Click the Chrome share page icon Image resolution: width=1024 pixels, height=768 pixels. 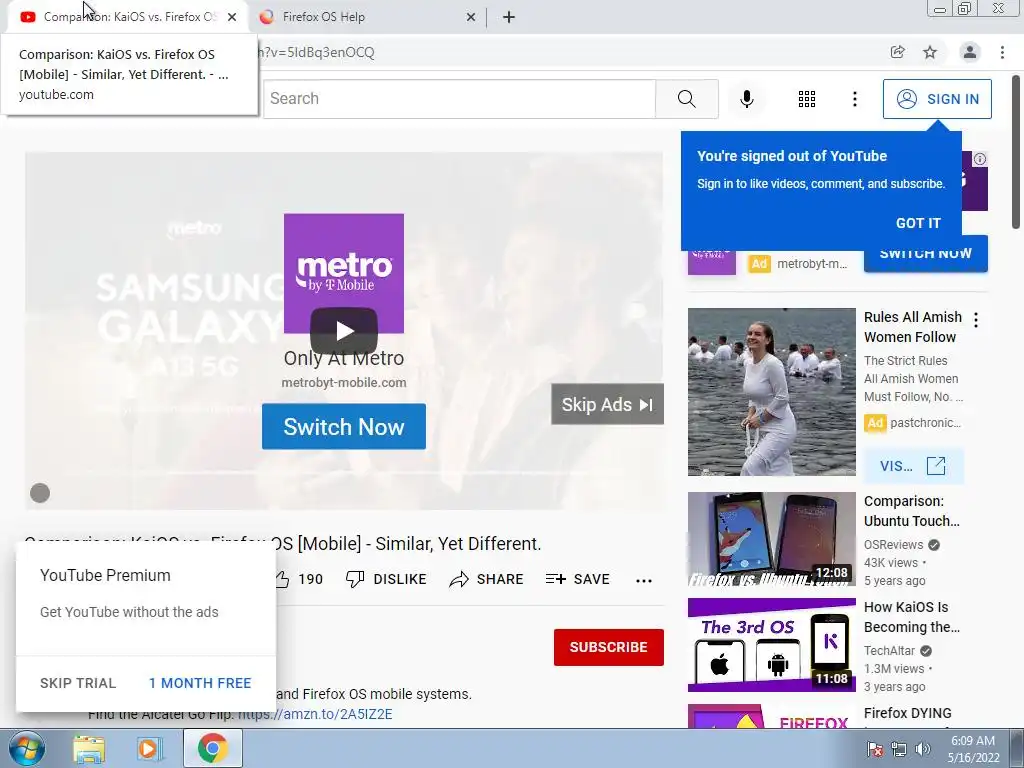(898, 52)
